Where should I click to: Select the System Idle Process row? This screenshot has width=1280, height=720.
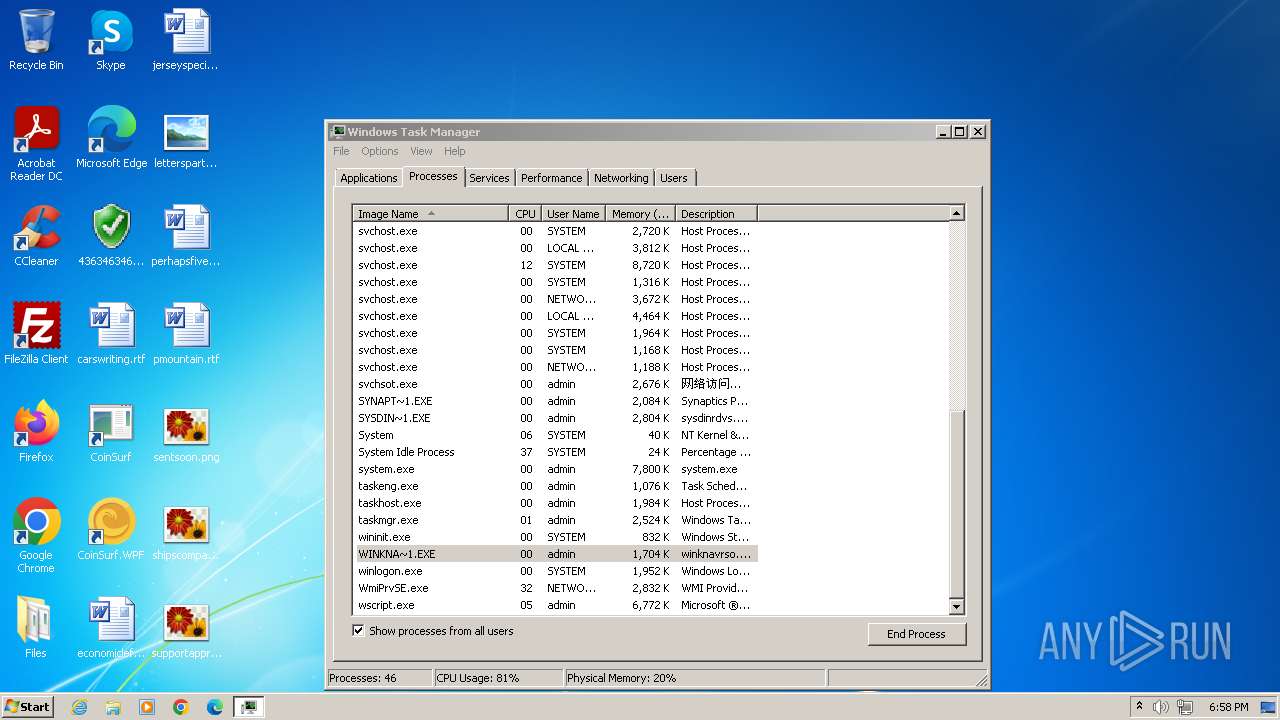point(555,452)
